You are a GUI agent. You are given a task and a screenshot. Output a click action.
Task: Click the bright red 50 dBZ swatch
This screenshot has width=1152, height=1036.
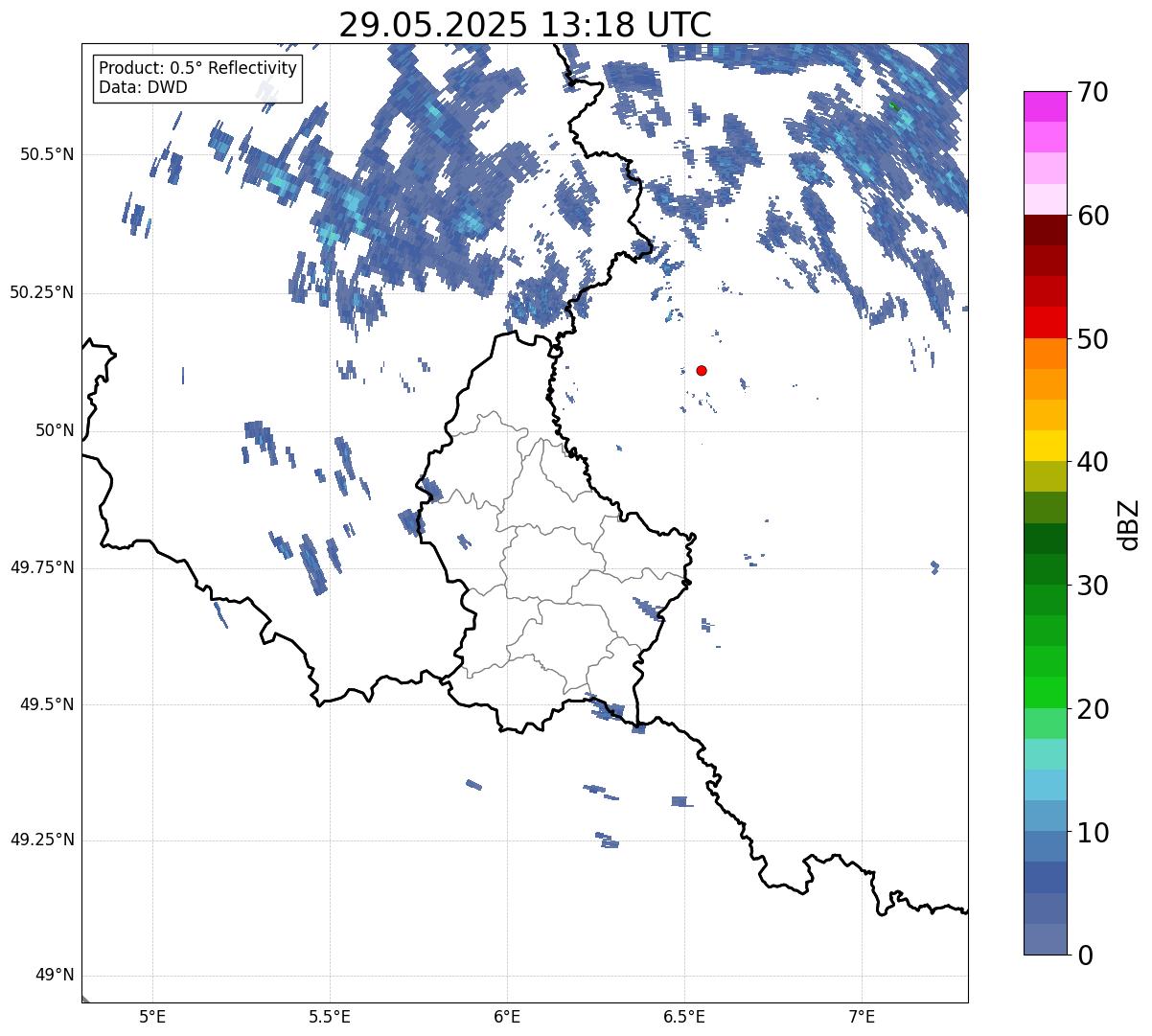pos(1045,322)
